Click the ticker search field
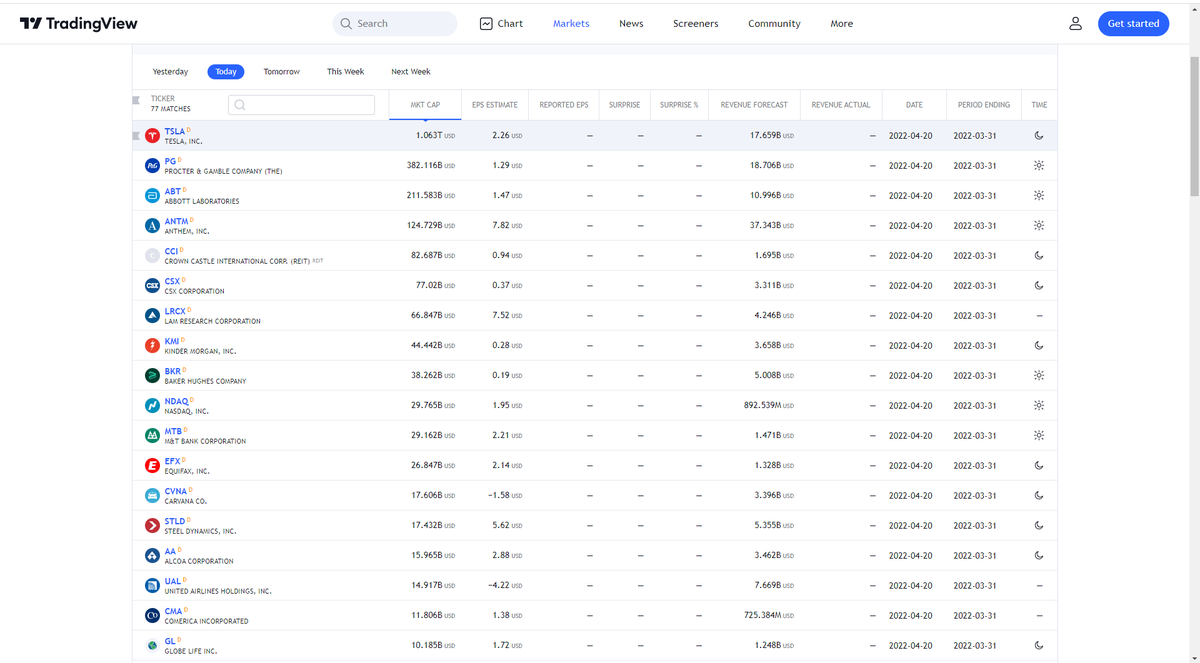Image resolution: width=1200 pixels, height=663 pixels. pyautogui.click(x=301, y=104)
